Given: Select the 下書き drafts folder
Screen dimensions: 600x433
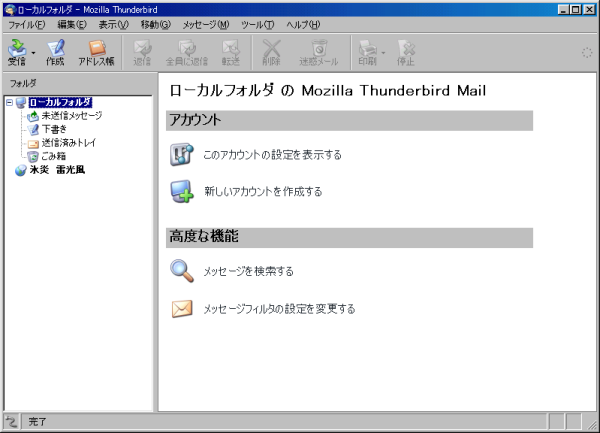Looking at the screenshot, I should (x=54, y=129).
